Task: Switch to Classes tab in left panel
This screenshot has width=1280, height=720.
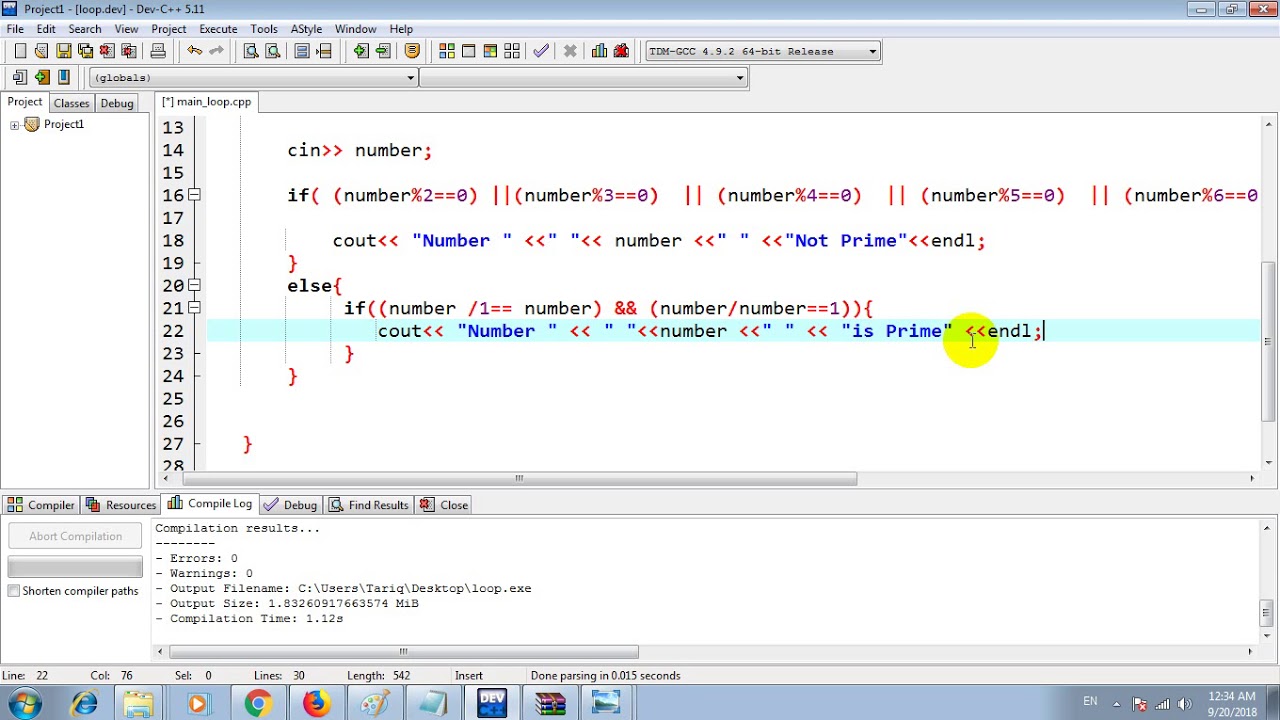Action: [x=71, y=103]
